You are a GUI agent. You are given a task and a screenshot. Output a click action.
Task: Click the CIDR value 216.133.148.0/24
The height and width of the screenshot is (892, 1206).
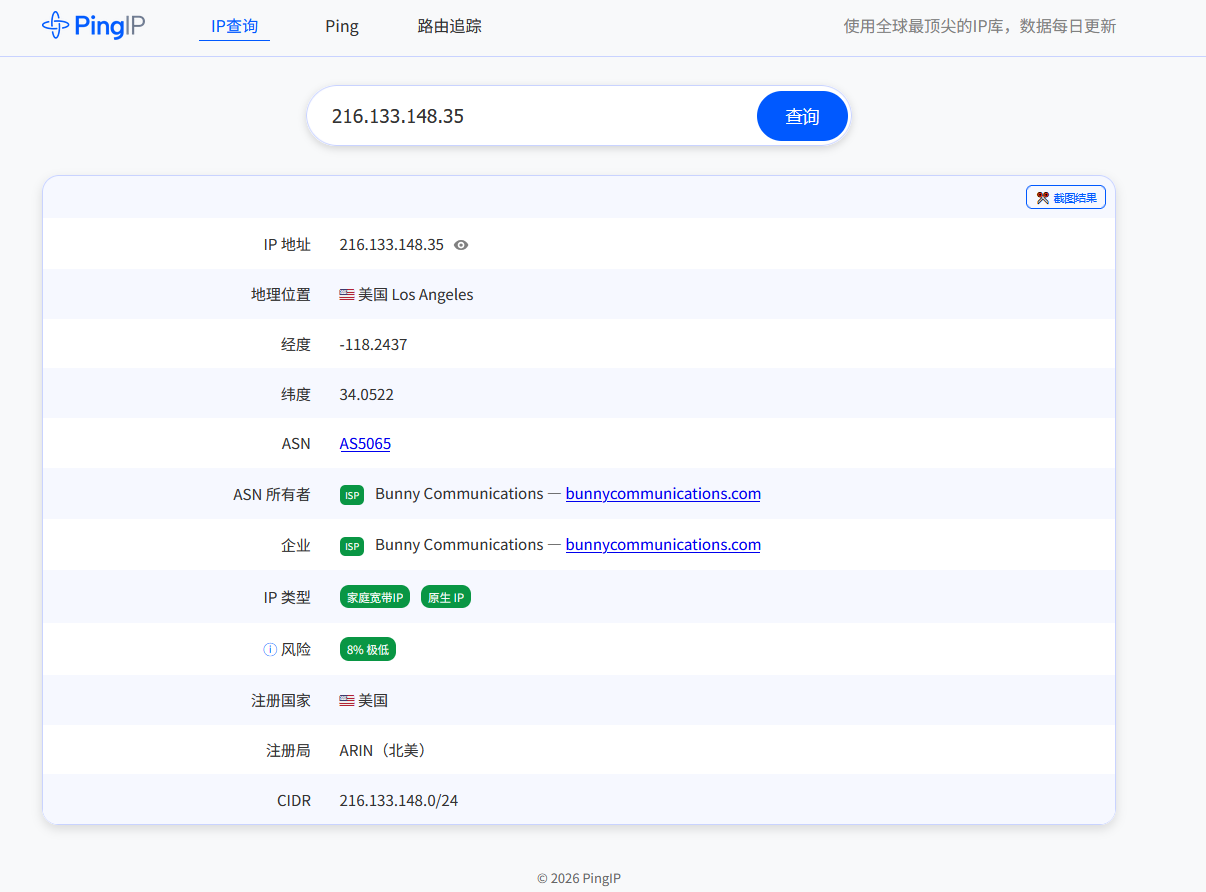pyautogui.click(x=399, y=801)
